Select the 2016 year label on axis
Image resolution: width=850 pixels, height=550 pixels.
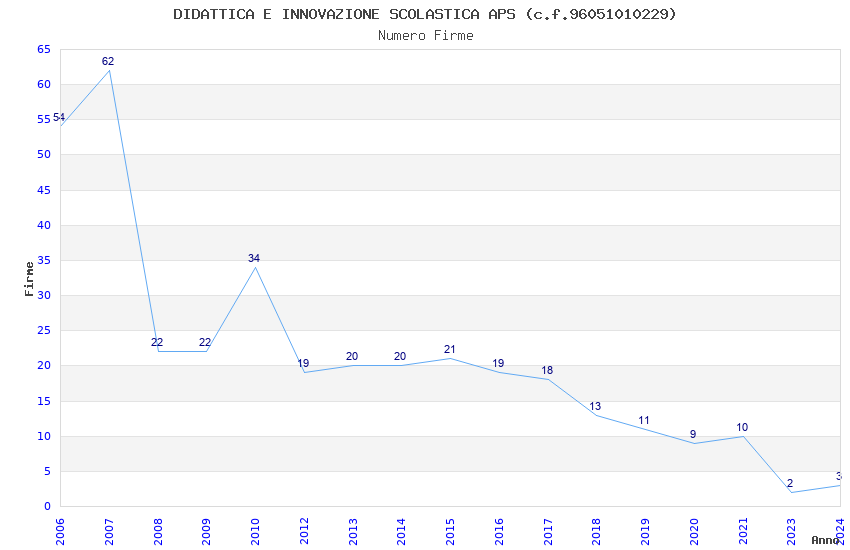pyautogui.click(x=499, y=531)
